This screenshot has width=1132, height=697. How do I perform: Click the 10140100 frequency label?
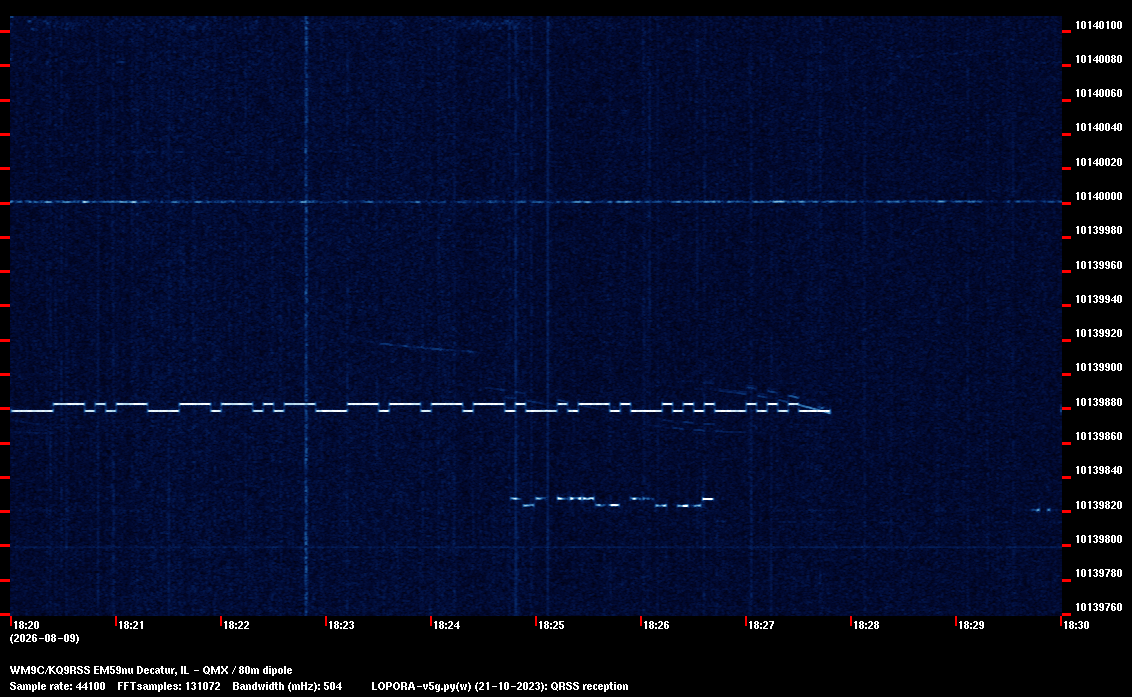[x=1098, y=25]
